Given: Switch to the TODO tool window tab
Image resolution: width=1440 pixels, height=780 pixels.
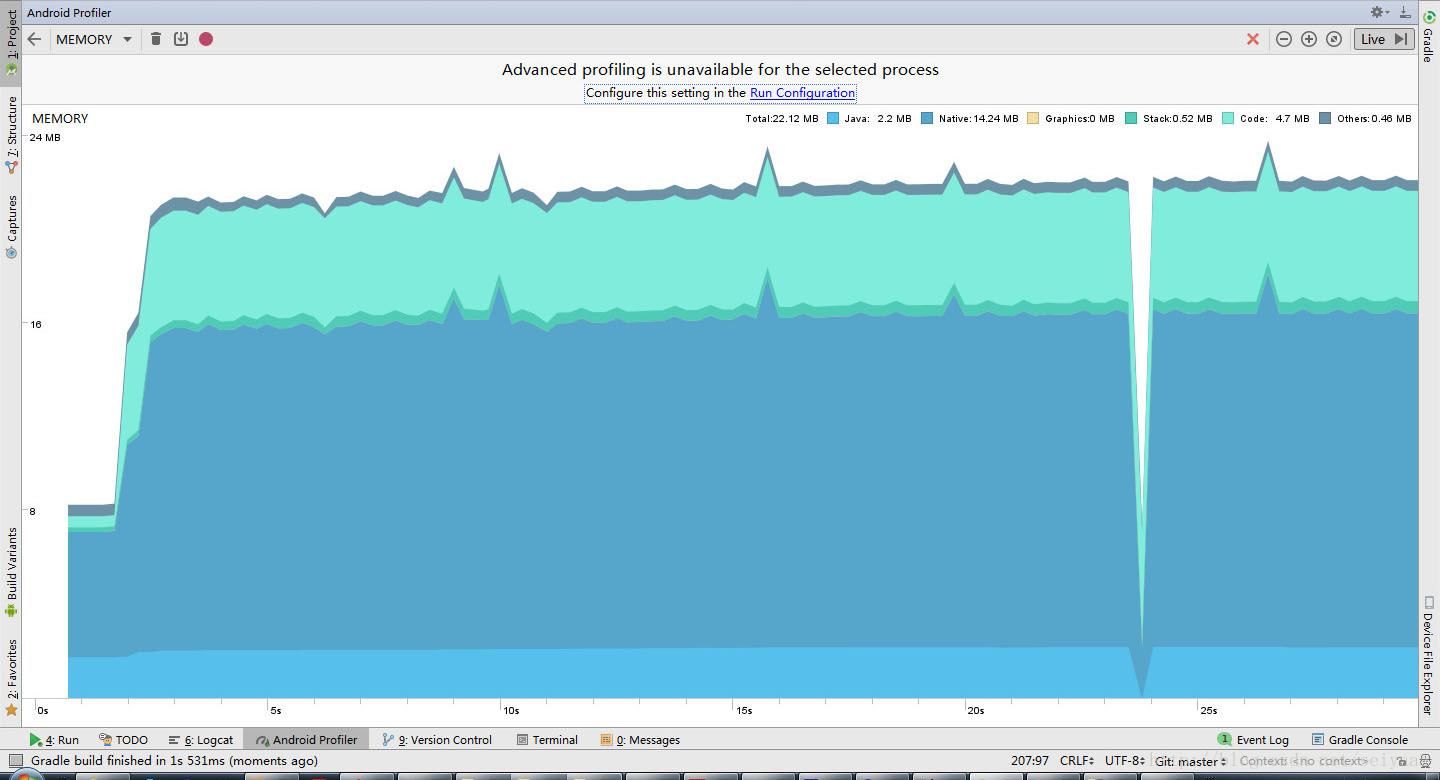Looking at the screenshot, I should coord(123,740).
